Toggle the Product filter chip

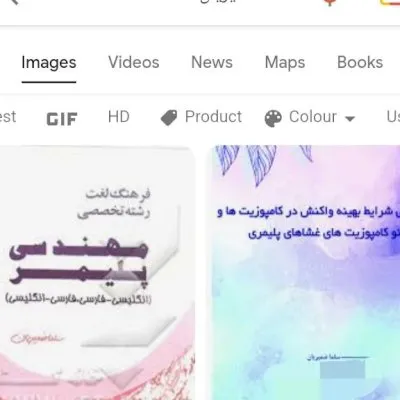click(201, 117)
